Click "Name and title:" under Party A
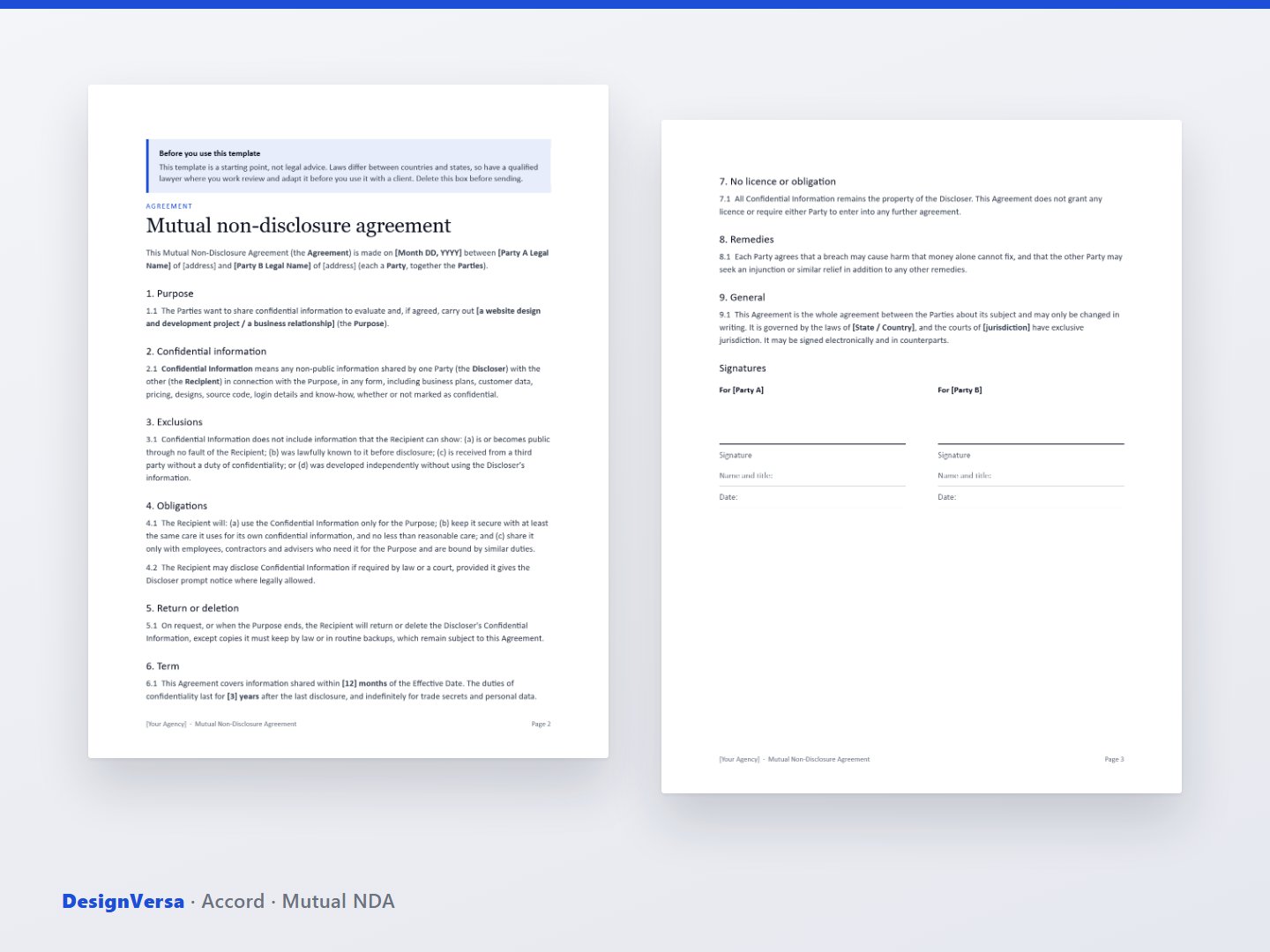This screenshot has width=1270, height=952. tap(745, 476)
